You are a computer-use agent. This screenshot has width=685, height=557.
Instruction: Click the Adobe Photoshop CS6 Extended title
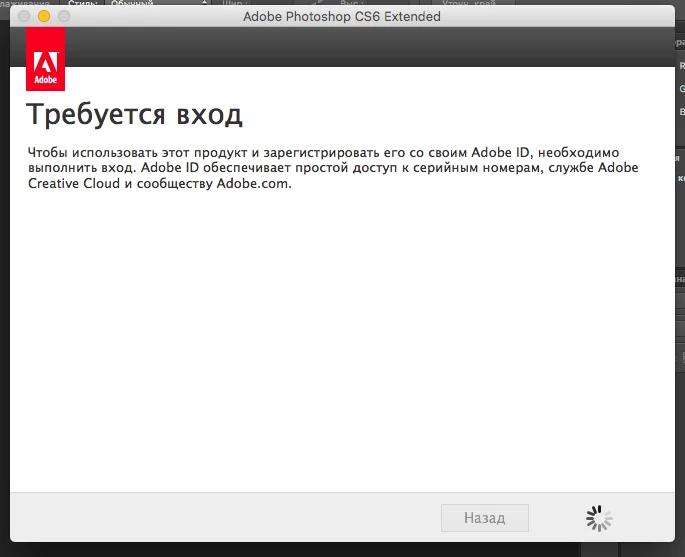click(342, 17)
